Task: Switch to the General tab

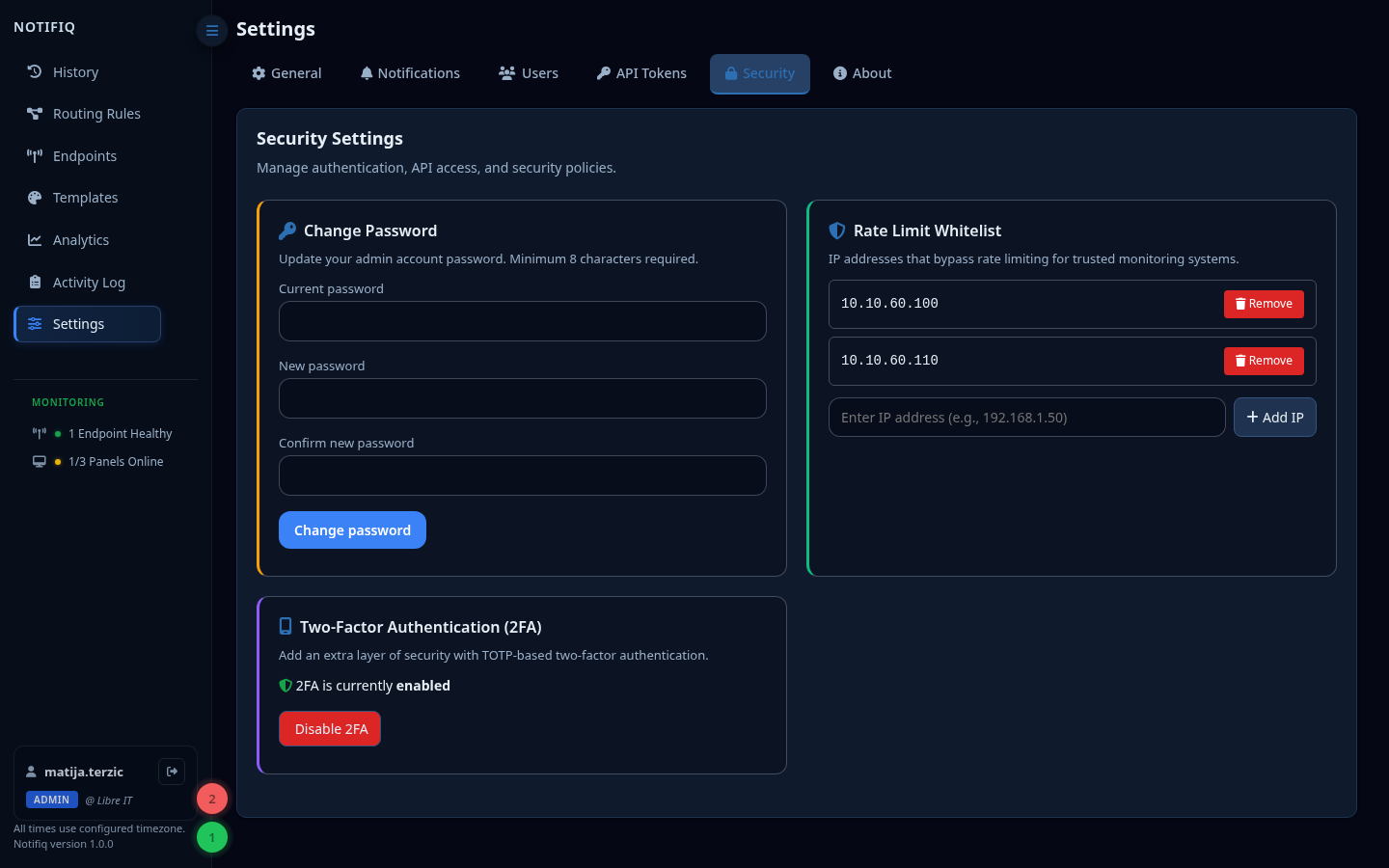Action: click(x=286, y=73)
